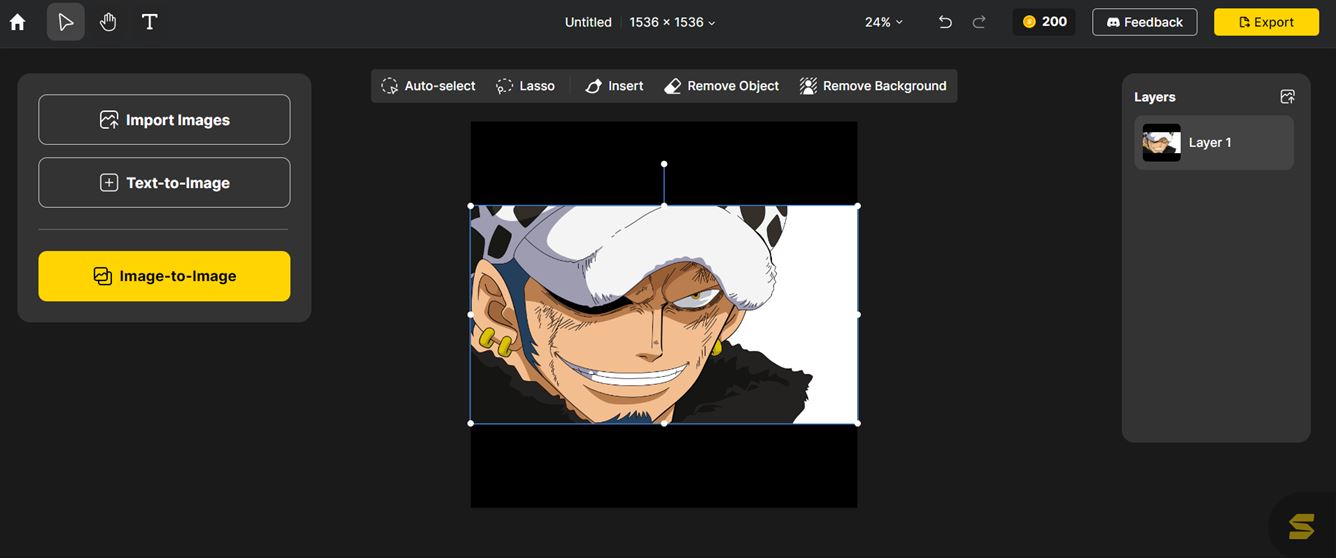Apply Remove Background
Viewport: 1336px width, 558px height.
pos(873,86)
